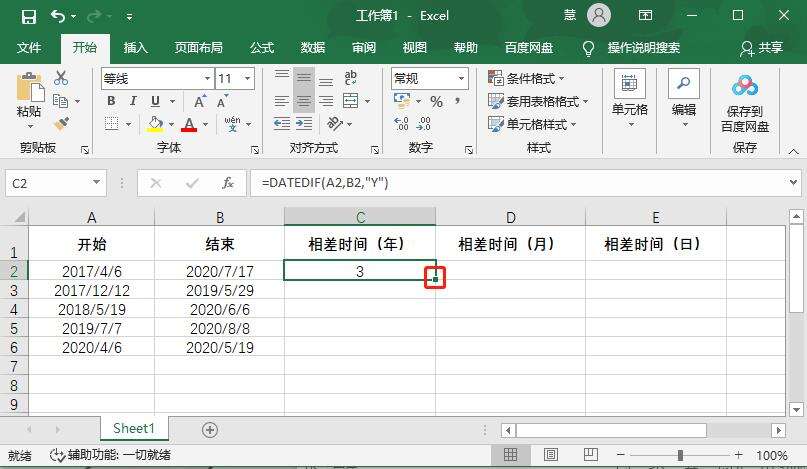This screenshot has width=807, height=469.
Task: Switch to the 页面布局 tab
Action: [198, 48]
